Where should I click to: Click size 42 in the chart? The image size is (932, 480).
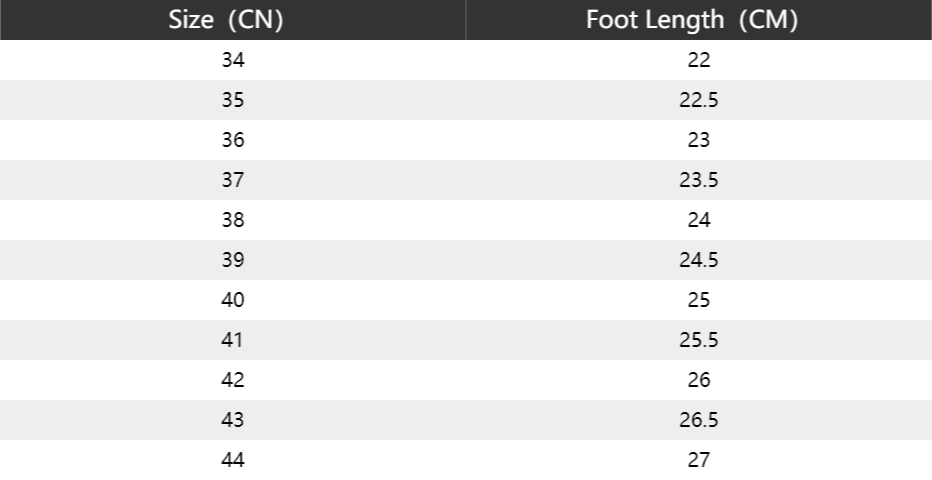(233, 380)
